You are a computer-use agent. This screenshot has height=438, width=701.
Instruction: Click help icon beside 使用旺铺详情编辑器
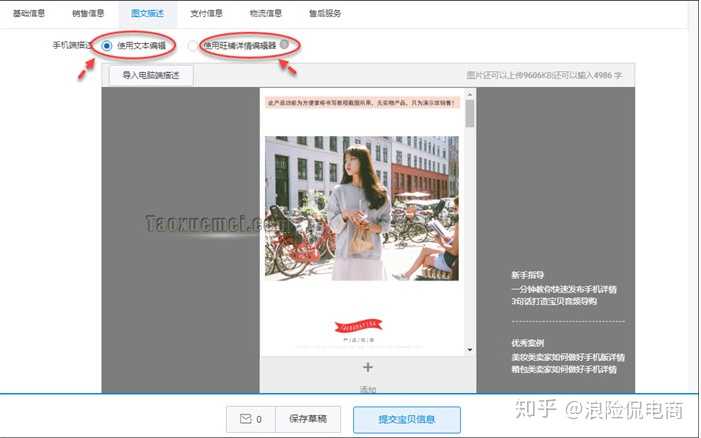point(285,45)
